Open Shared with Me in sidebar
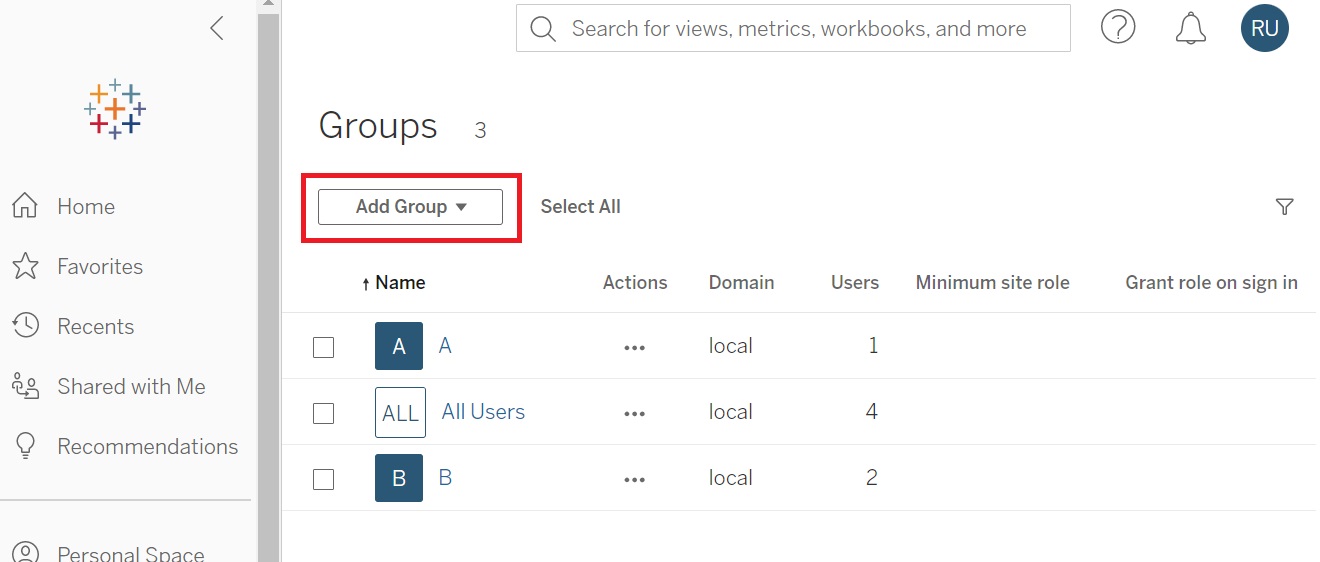This screenshot has height=562, width=1320. [130, 387]
